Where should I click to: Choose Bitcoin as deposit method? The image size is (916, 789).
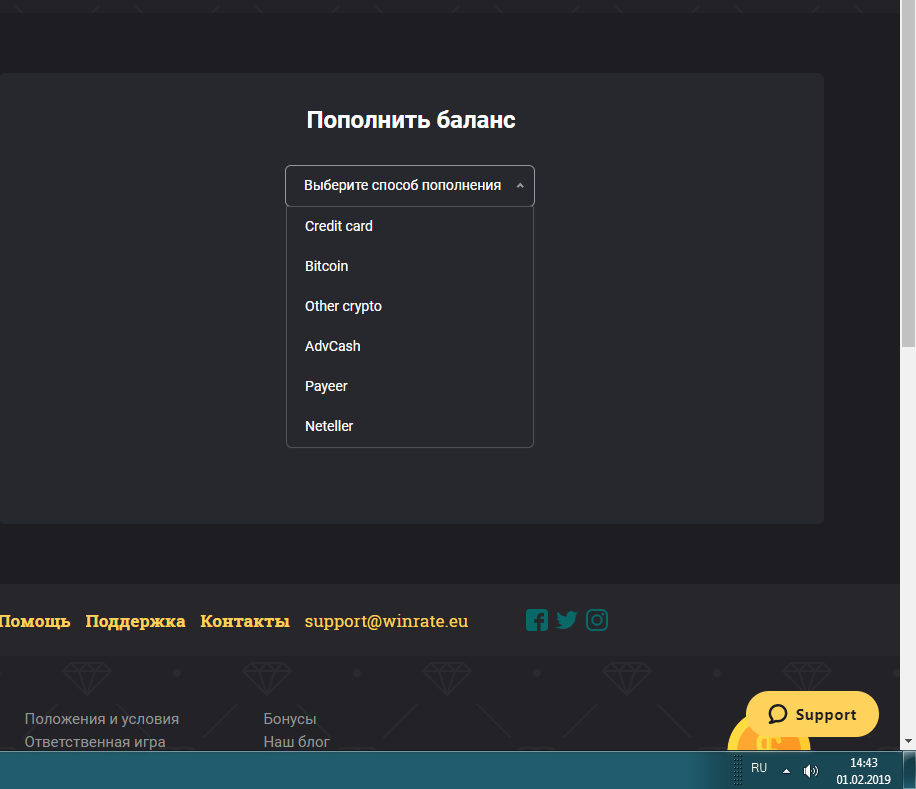[x=327, y=266]
